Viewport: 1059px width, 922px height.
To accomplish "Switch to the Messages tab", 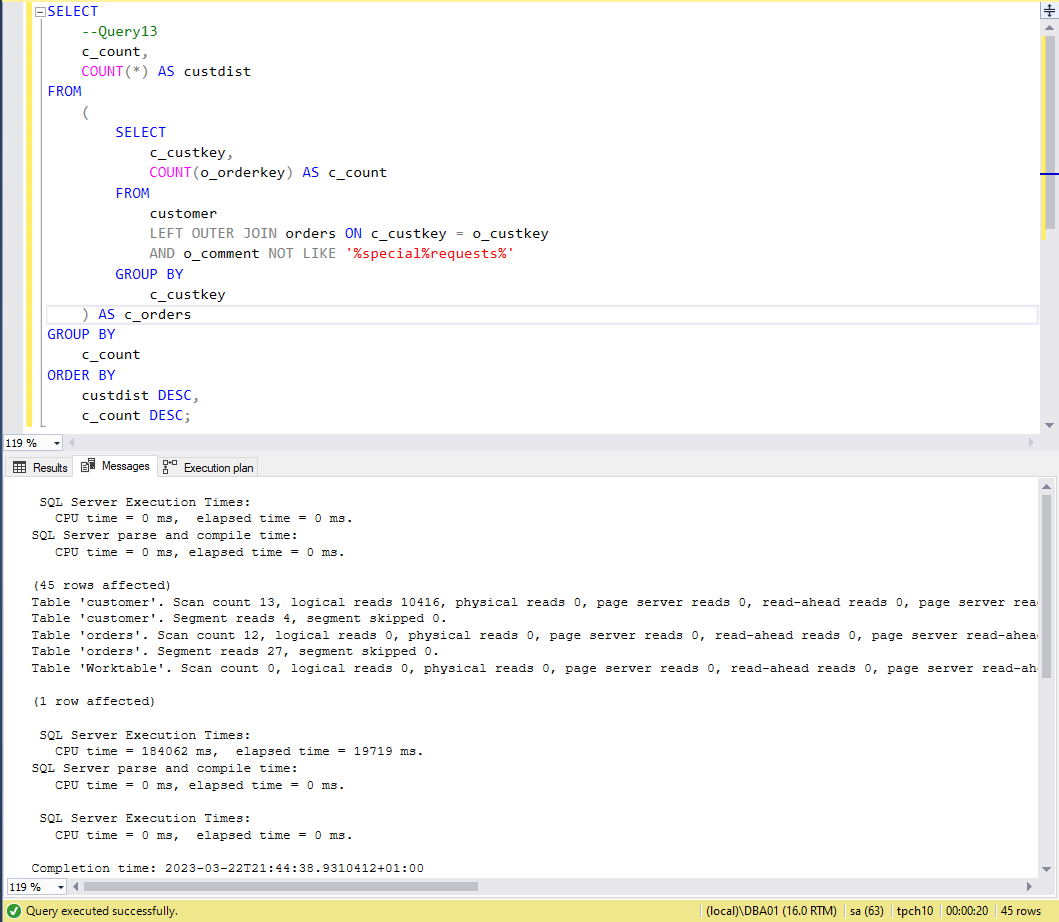I will tap(115, 466).
